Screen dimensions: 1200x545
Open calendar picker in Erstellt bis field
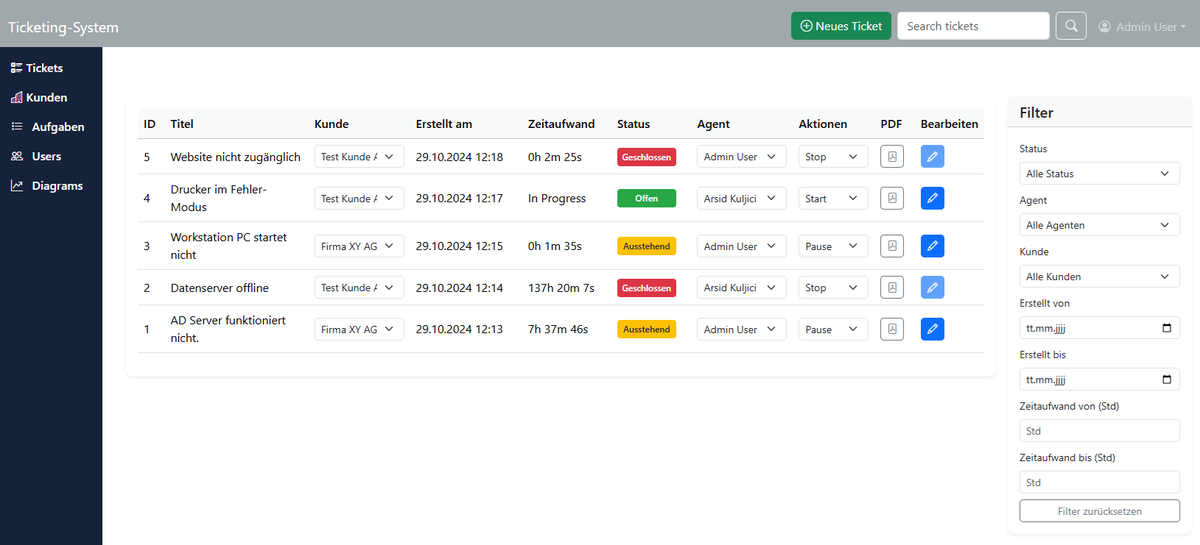pyautogui.click(x=1167, y=380)
